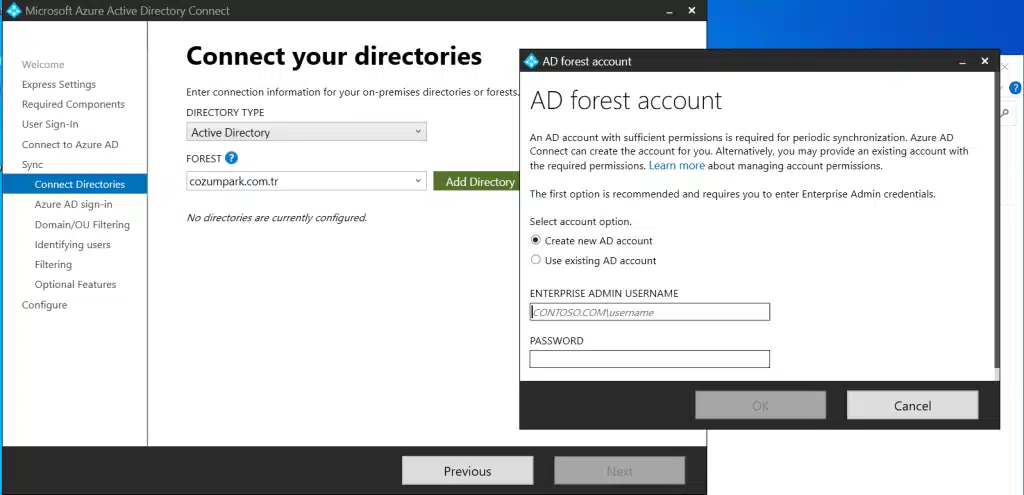Click the Previous button

[x=467, y=471]
